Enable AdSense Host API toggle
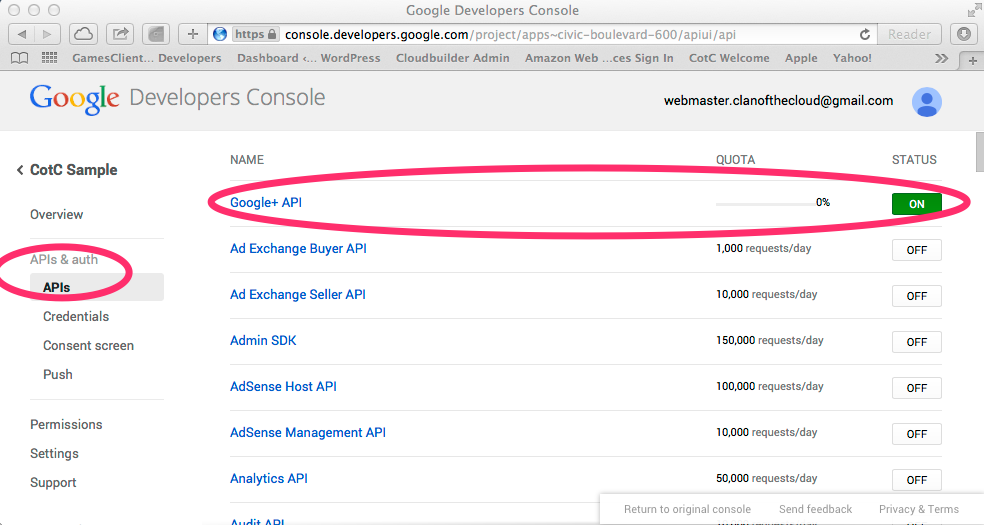Viewport: 984px width, 525px height. 917,388
